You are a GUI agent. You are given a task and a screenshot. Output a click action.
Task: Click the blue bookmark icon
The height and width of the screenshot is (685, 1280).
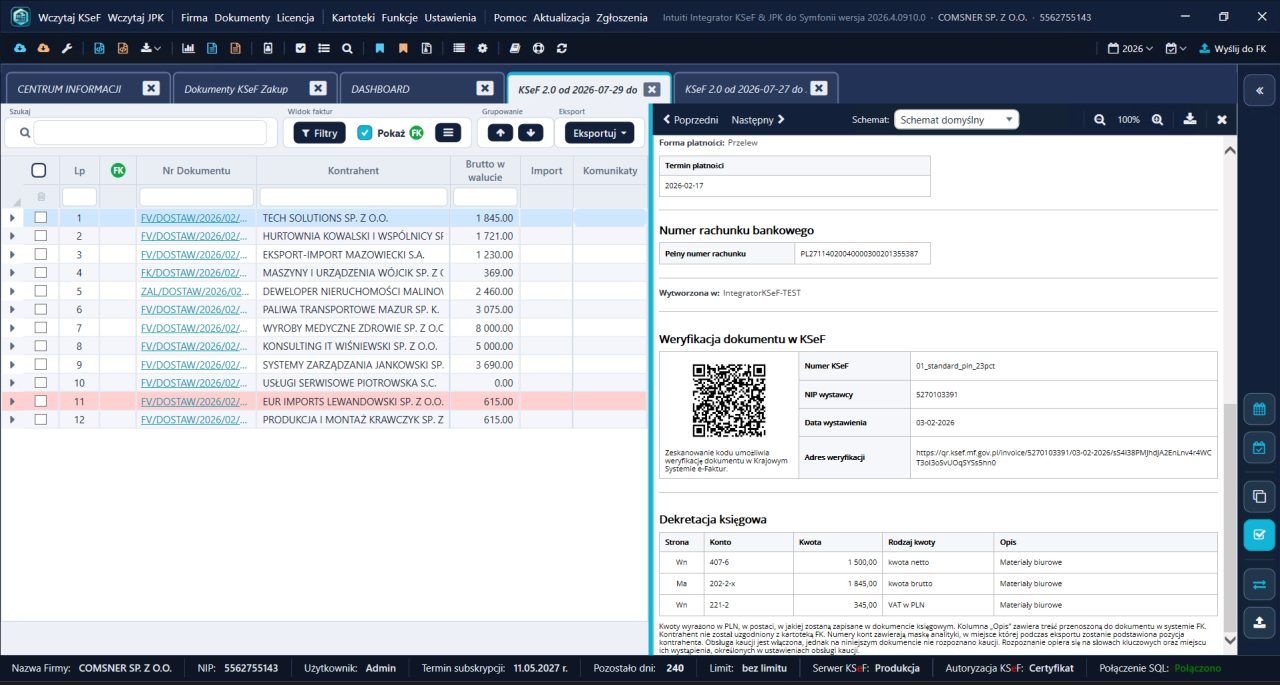(x=380, y=48)
